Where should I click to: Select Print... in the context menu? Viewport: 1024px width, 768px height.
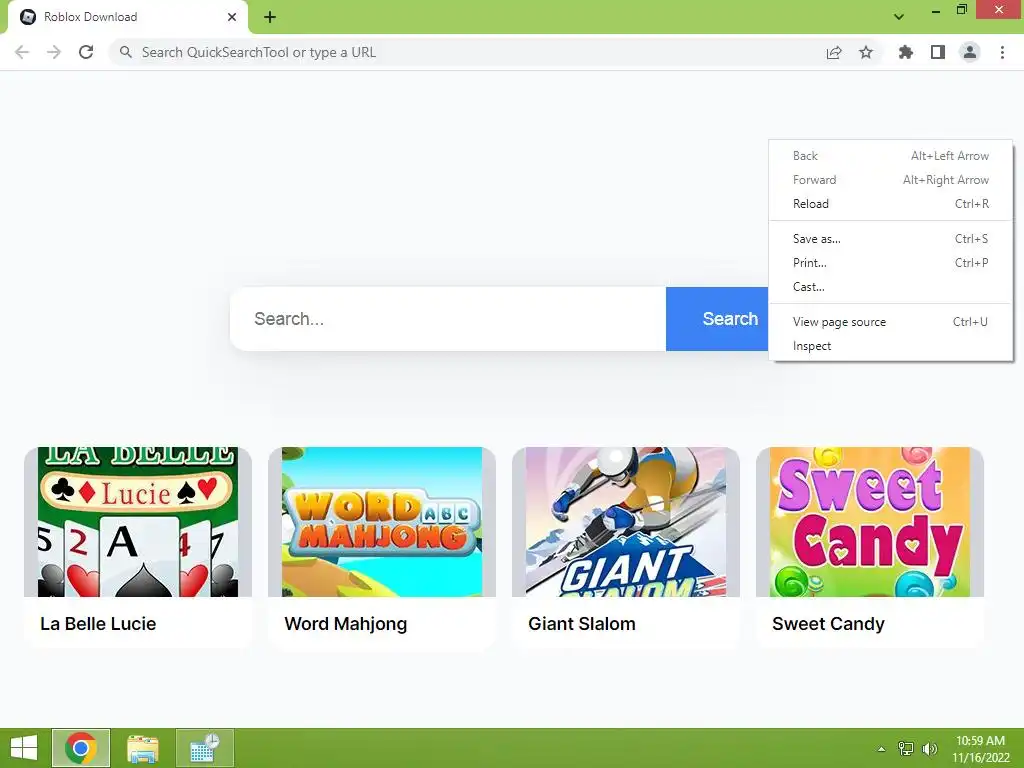(891, 263)
